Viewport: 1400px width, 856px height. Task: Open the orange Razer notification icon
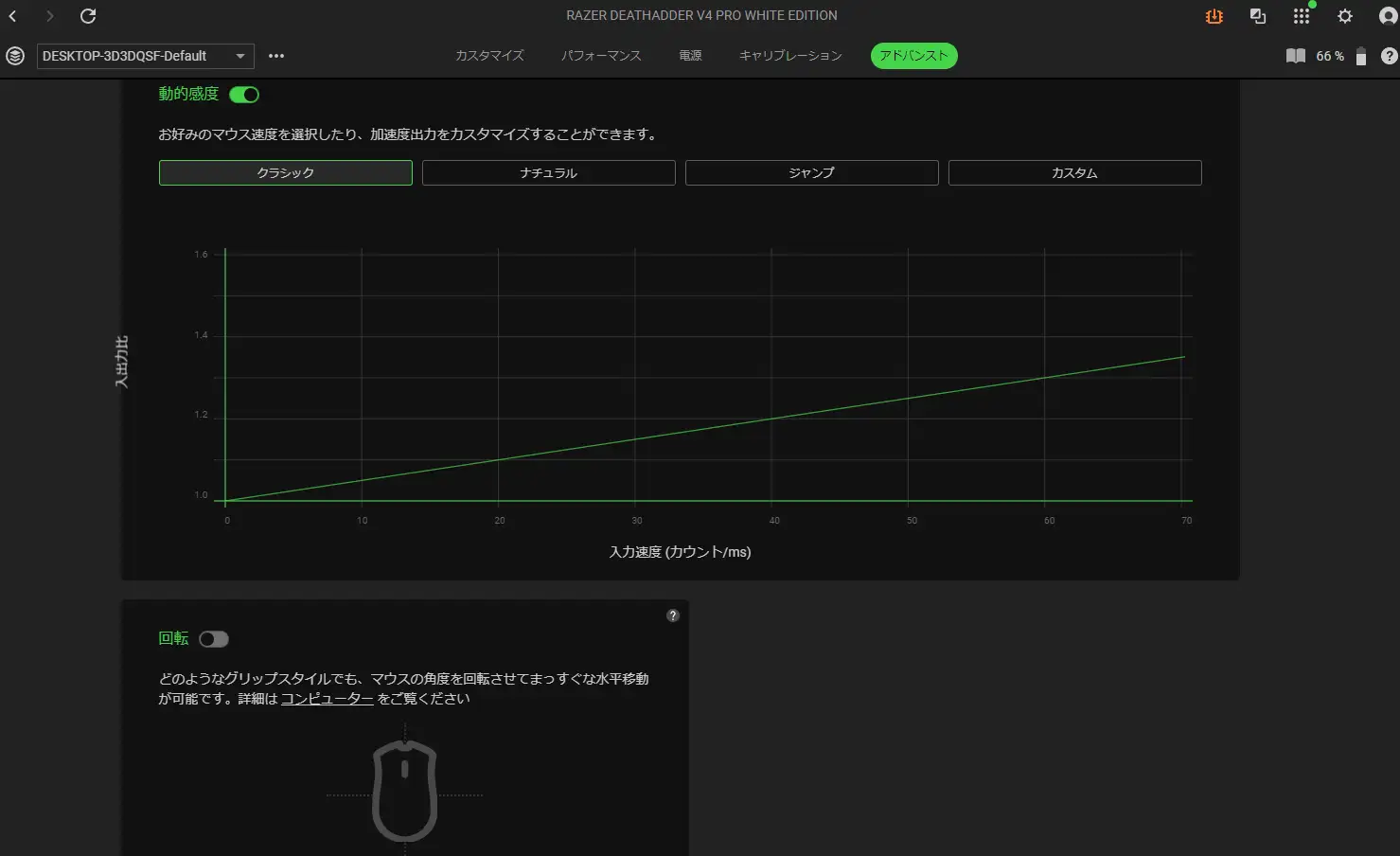(x=1214, y=16)
